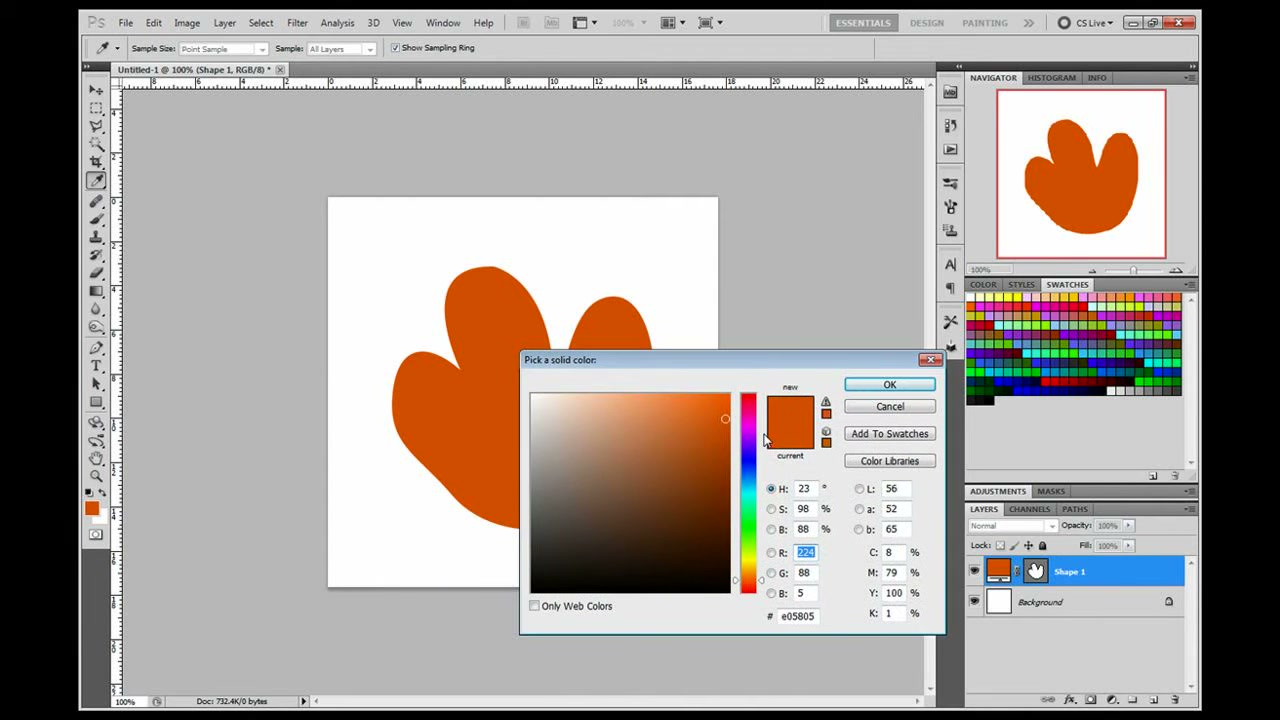The height and width of the screenshot is (720, 1280).
Task: Open the Layers panel menu
Action: [x=1190, y=509]
